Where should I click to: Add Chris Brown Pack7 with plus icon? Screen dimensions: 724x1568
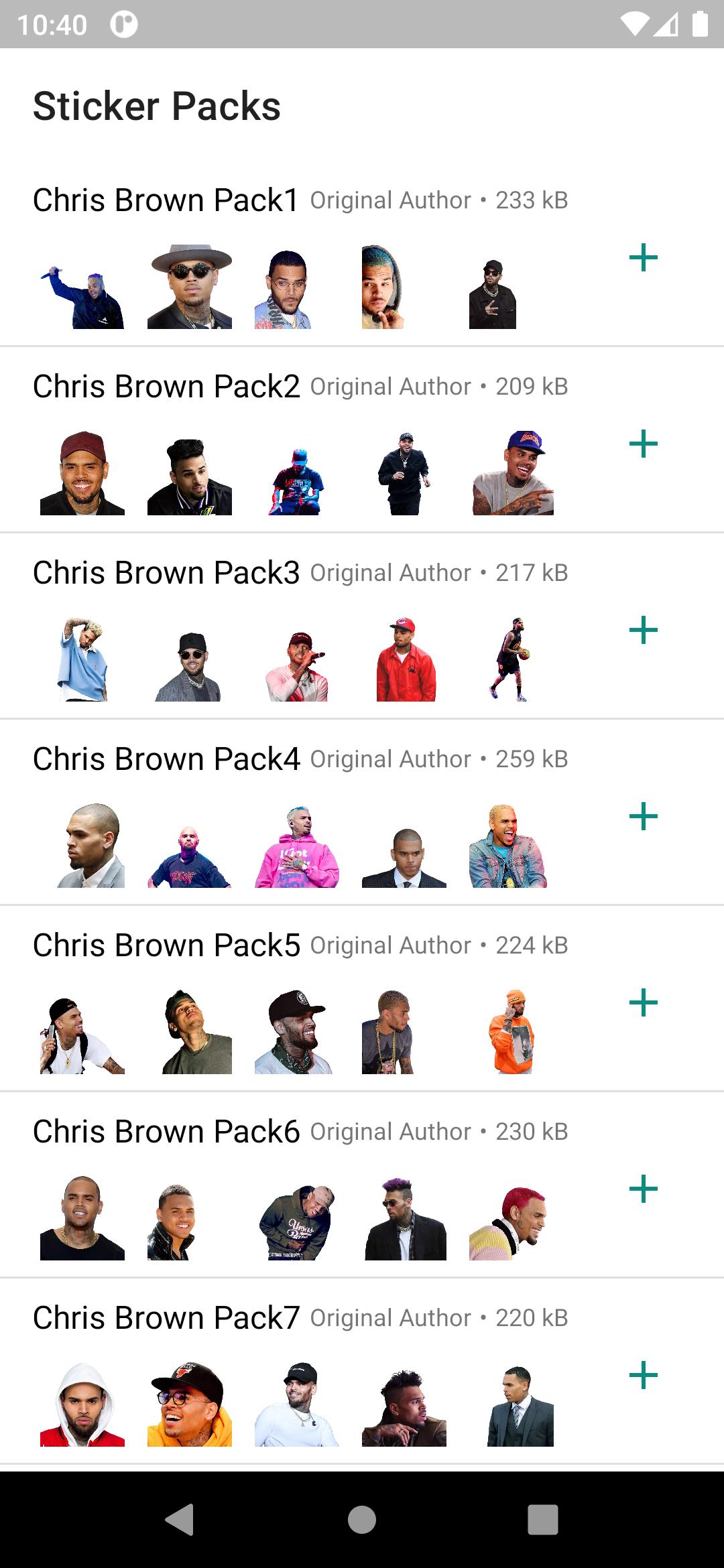click(x=643, y=1375)
